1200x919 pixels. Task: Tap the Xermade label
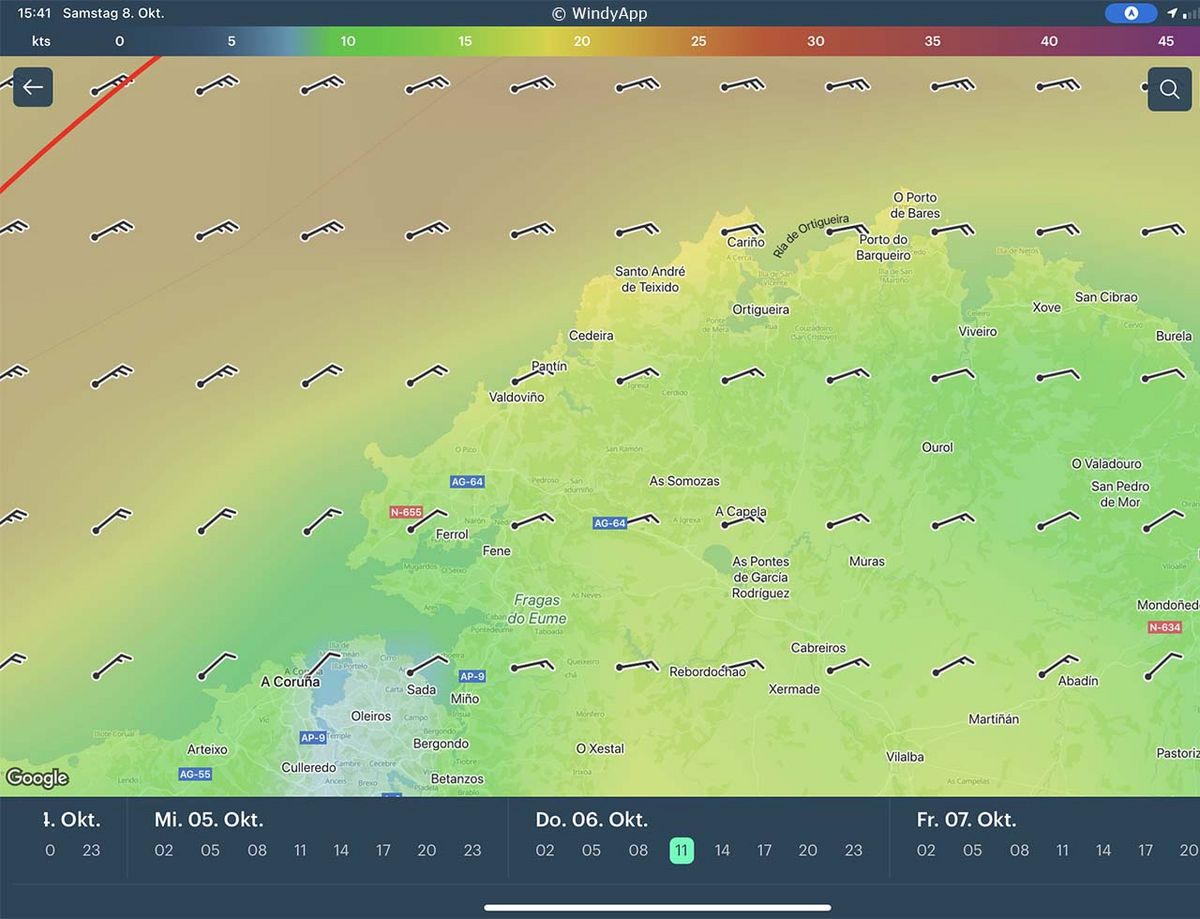[x=794, y=689]
